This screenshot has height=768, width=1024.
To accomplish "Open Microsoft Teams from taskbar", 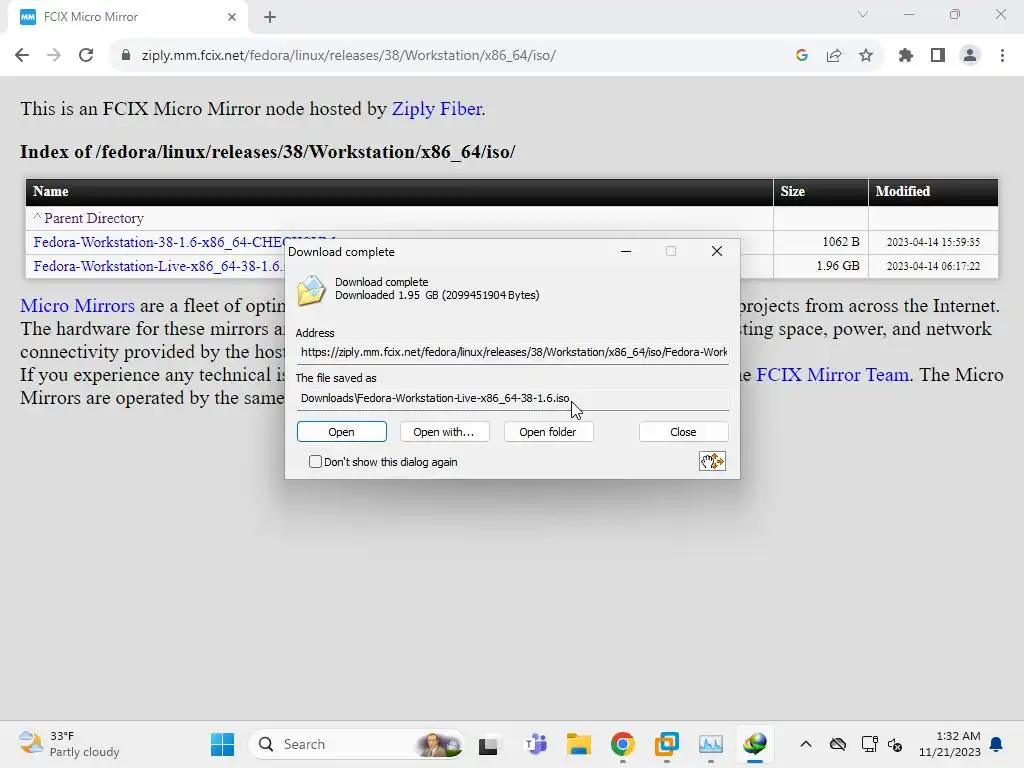I will 536,744.
